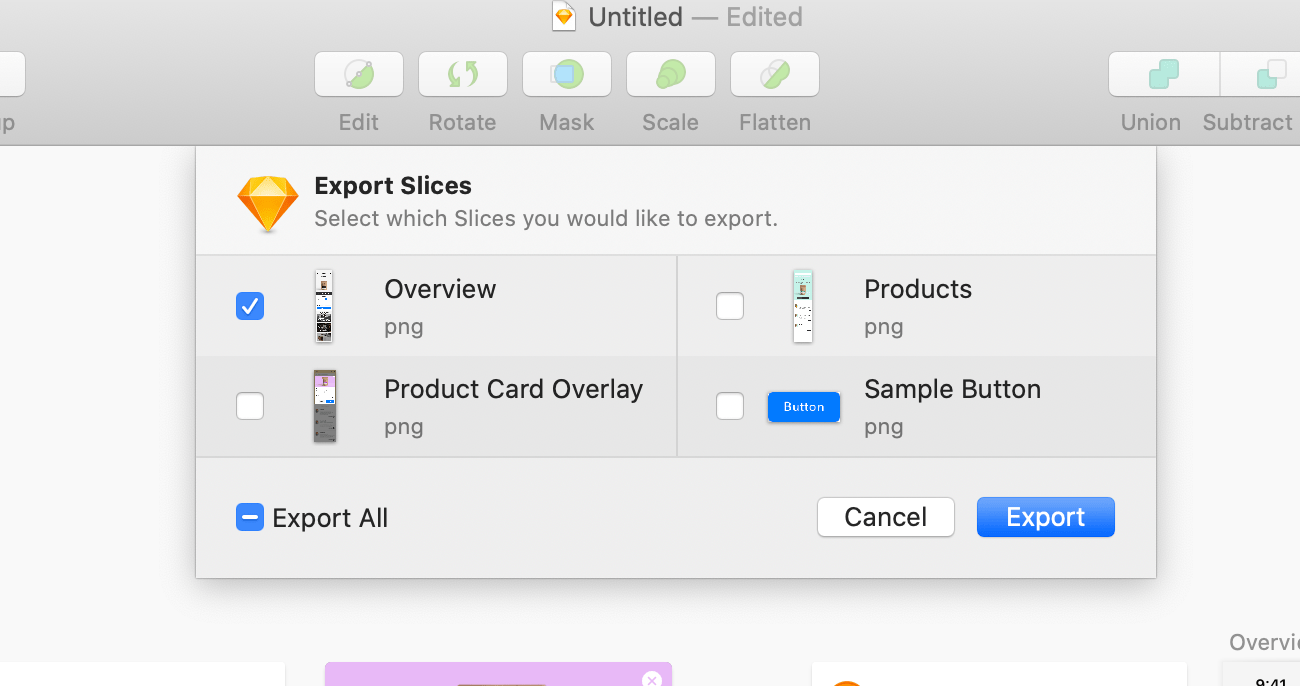Click the Overview slice thumbnail
The height and width of the screenshot is (686, 1300).
324,306
